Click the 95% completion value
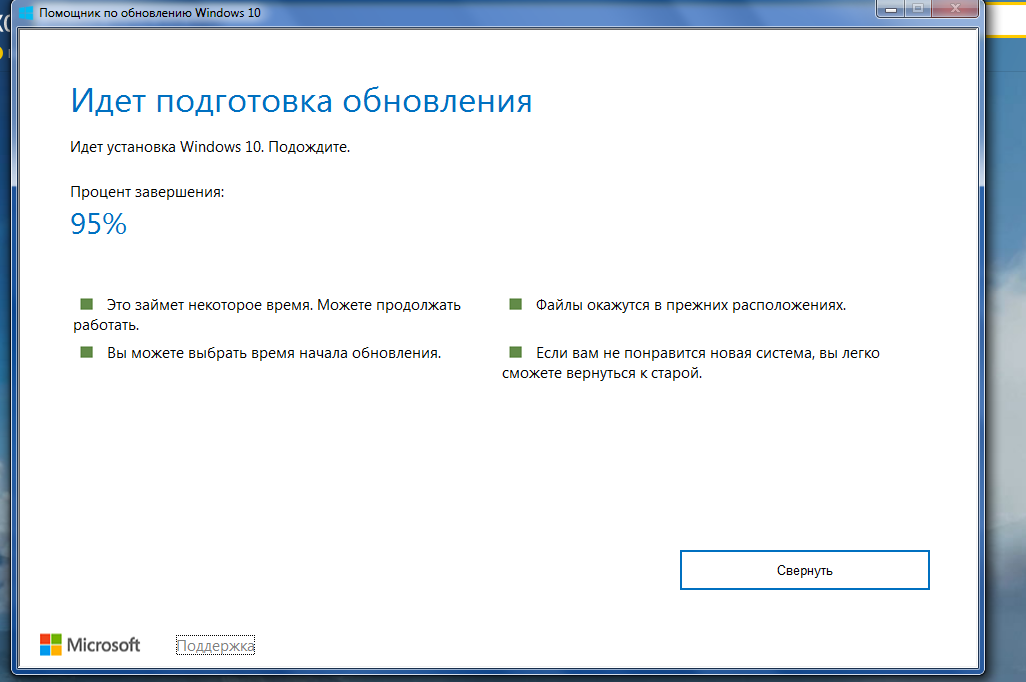1026x682 pixels. [x=98, y=224]
